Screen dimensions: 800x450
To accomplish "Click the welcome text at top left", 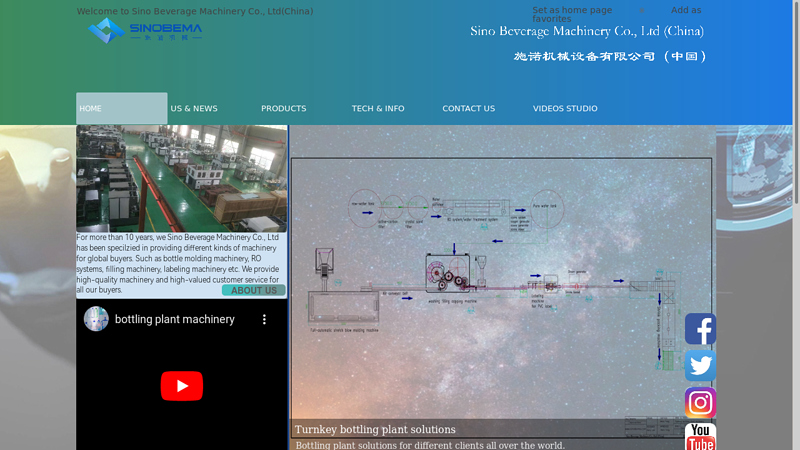I will click(195, 11).
